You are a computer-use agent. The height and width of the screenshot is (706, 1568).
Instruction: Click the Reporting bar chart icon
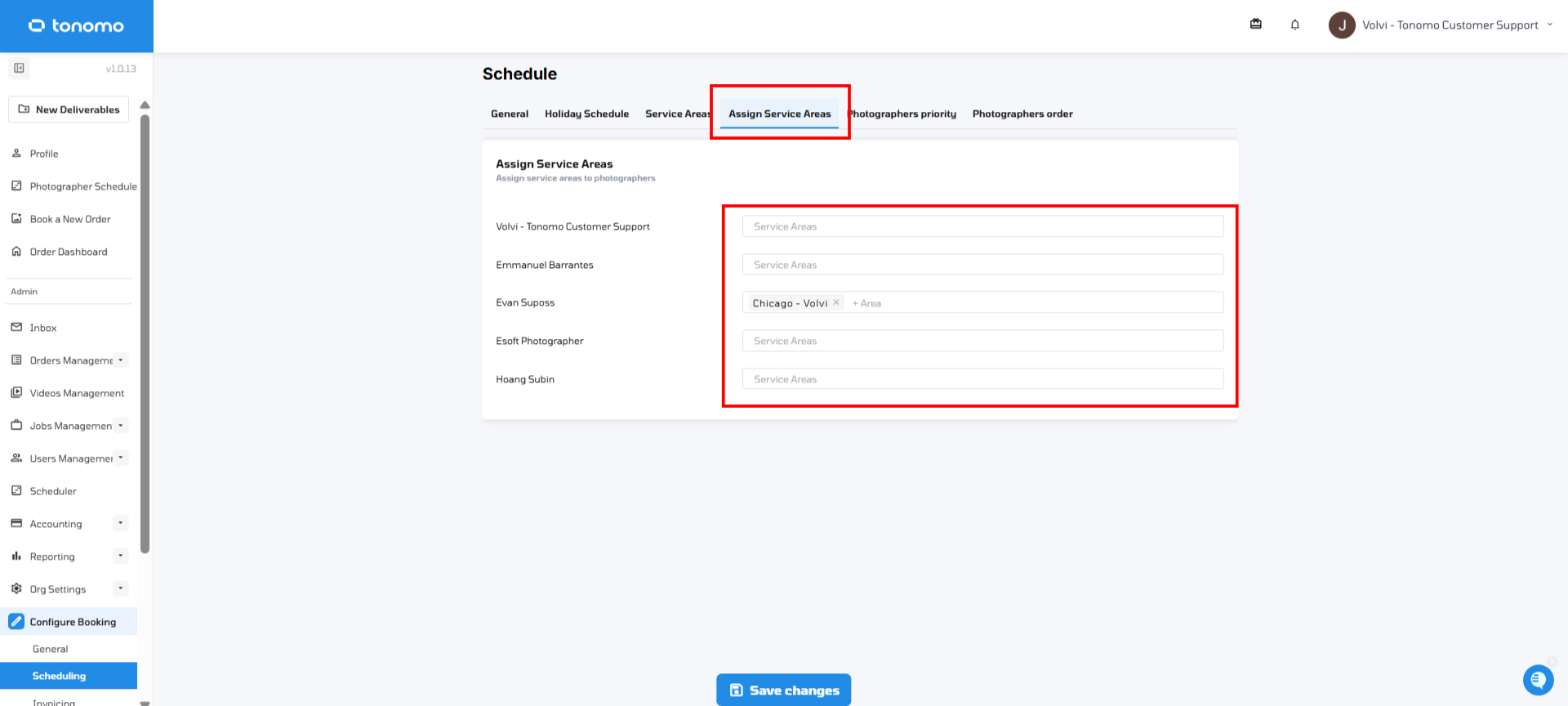coord(16,556)
